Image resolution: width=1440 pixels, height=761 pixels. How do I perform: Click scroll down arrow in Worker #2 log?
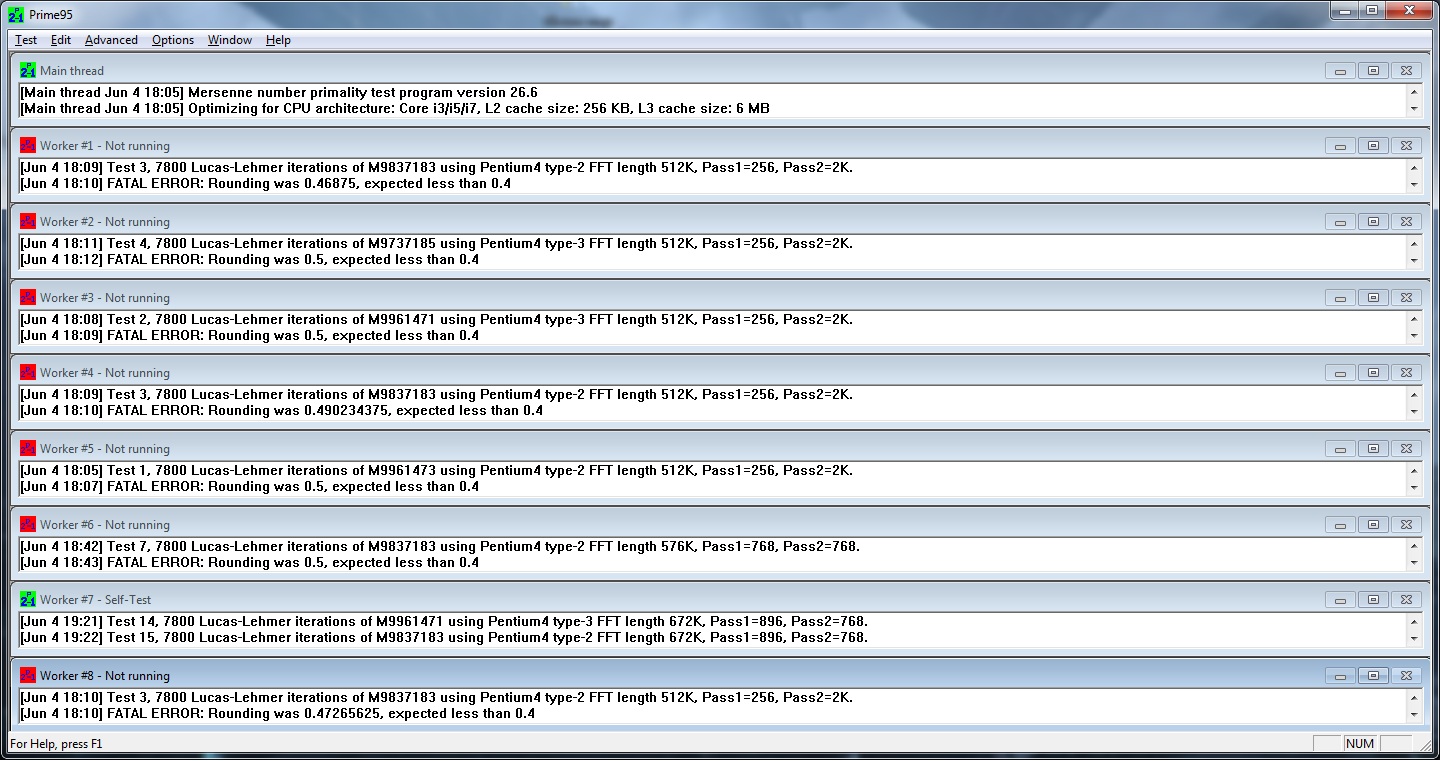1413,259
